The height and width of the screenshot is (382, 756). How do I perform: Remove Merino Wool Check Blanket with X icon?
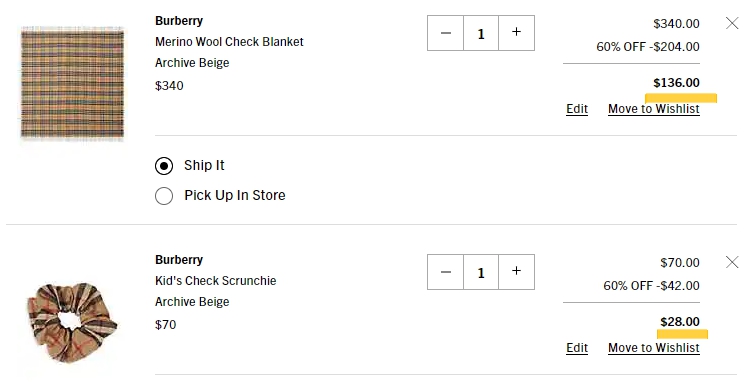(x=732, y=23)
